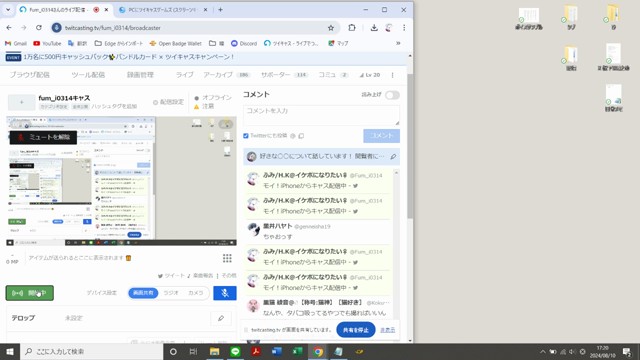Open Word from the taskbar
The image size is (640, 360).
(276, 351)
